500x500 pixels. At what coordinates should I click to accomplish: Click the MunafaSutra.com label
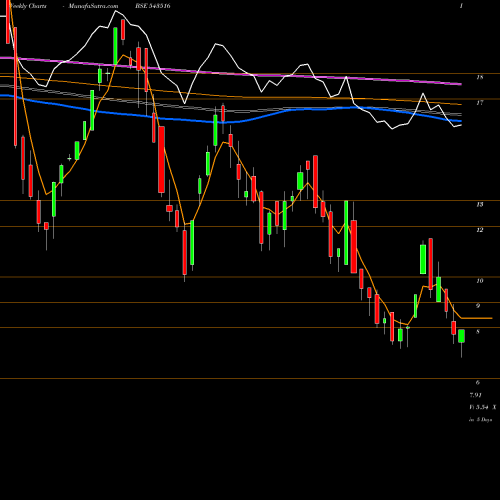[93, 6]
